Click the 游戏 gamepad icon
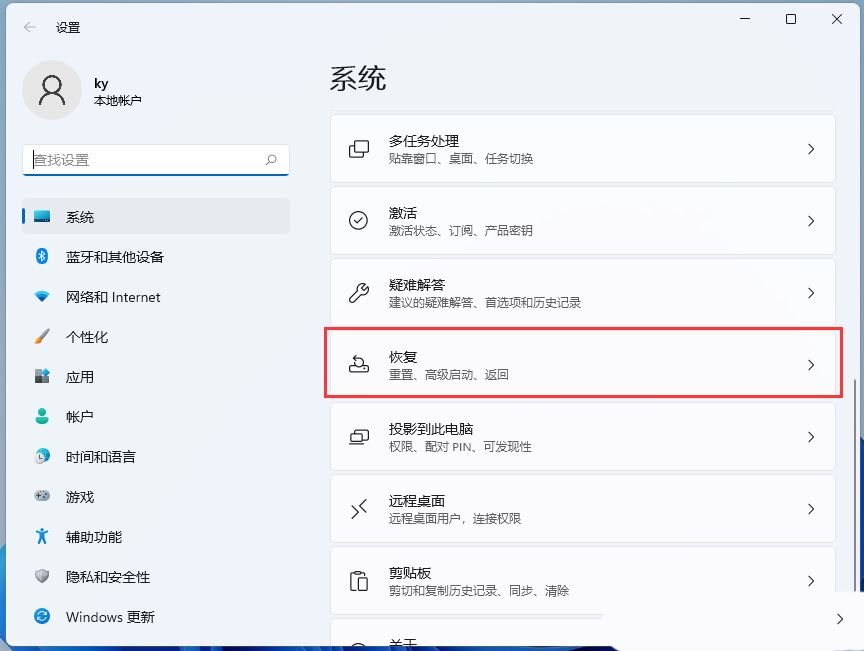Image resolution: width=864 pixels, height=651 pixels. point(42,496)
